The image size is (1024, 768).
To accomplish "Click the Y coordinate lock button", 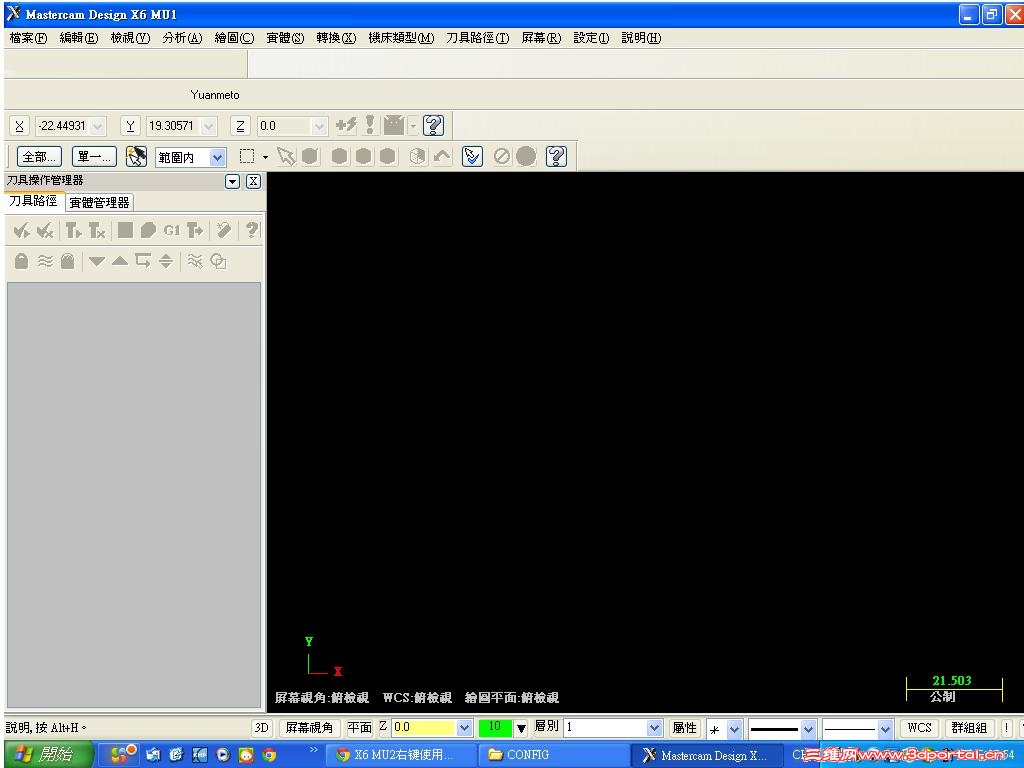I will coord(130,125).
